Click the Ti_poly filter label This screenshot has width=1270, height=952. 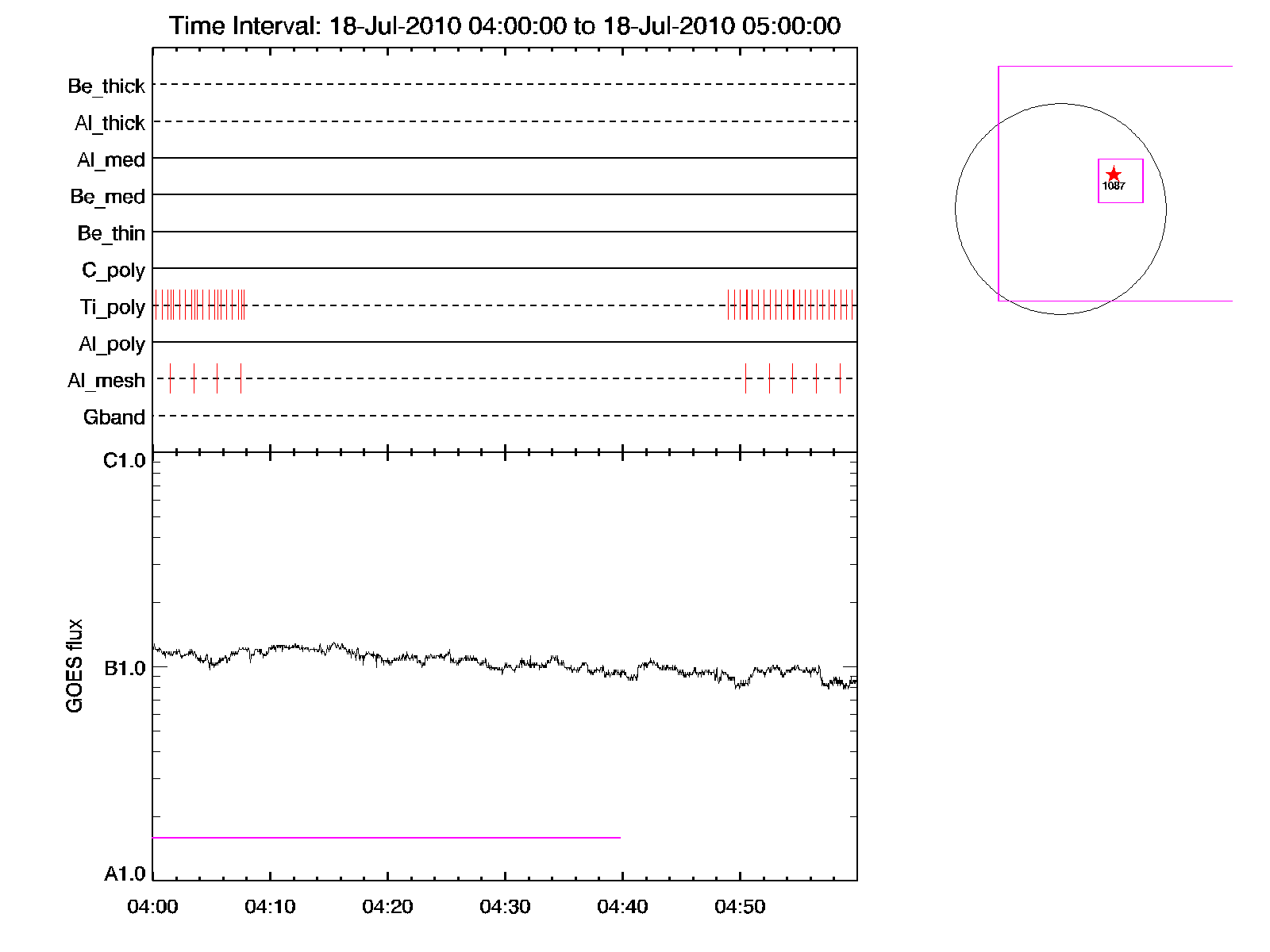click(x=112, y=307)
